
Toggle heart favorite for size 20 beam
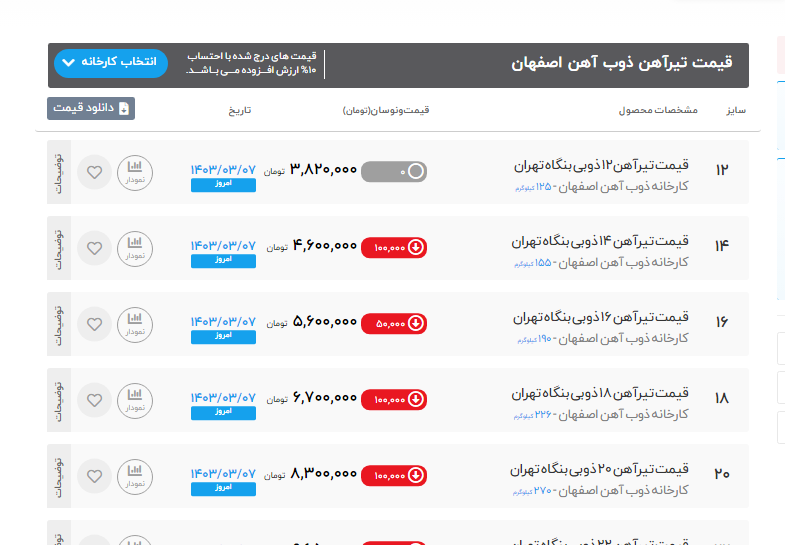pyautogui.click(x=94, y=476)
